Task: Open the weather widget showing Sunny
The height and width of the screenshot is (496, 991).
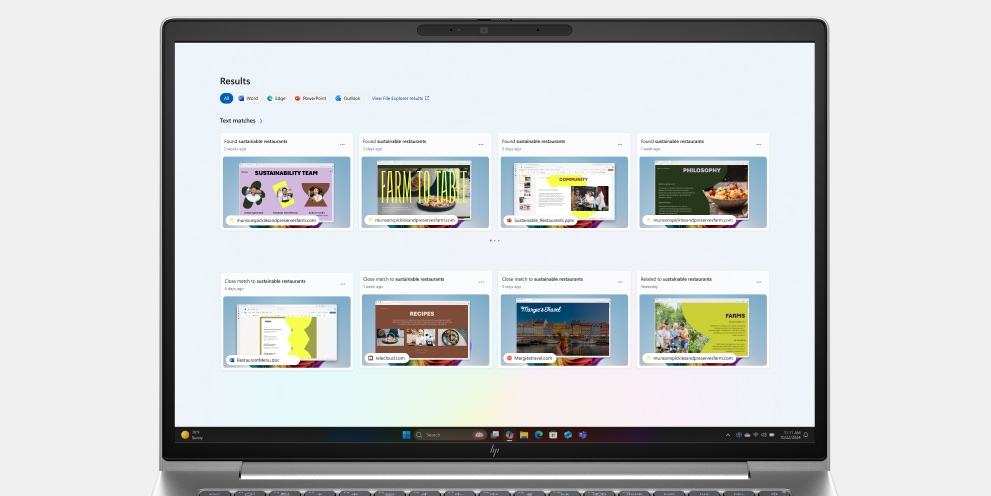Action: (x=193, y=435)
